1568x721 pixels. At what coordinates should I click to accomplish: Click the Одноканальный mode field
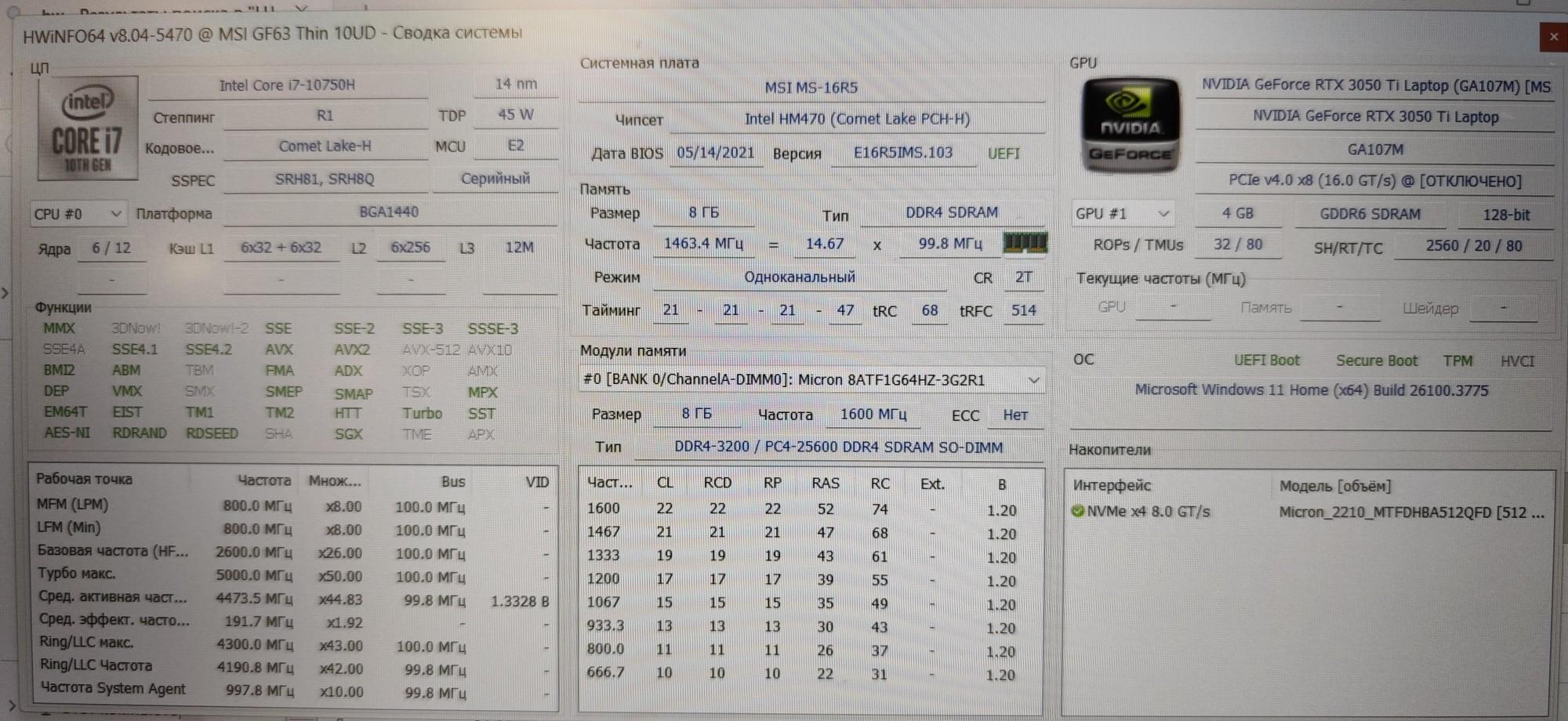click(x=800, y=277)
